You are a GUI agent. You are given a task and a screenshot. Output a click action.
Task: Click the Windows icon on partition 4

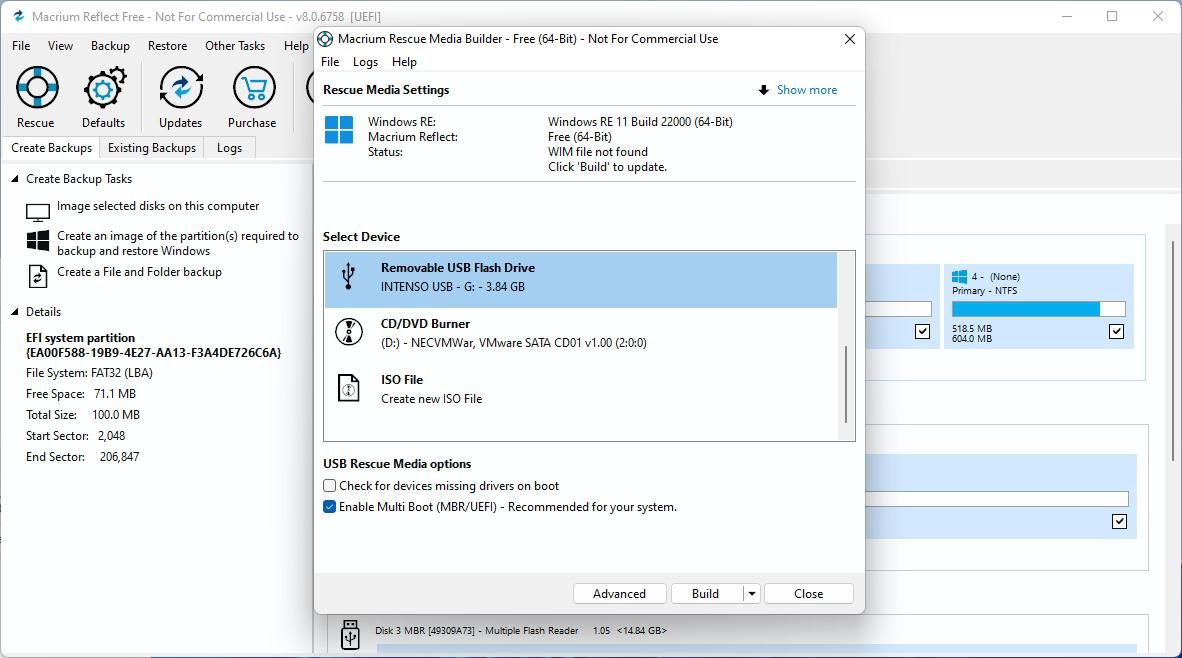click(959, 277)
